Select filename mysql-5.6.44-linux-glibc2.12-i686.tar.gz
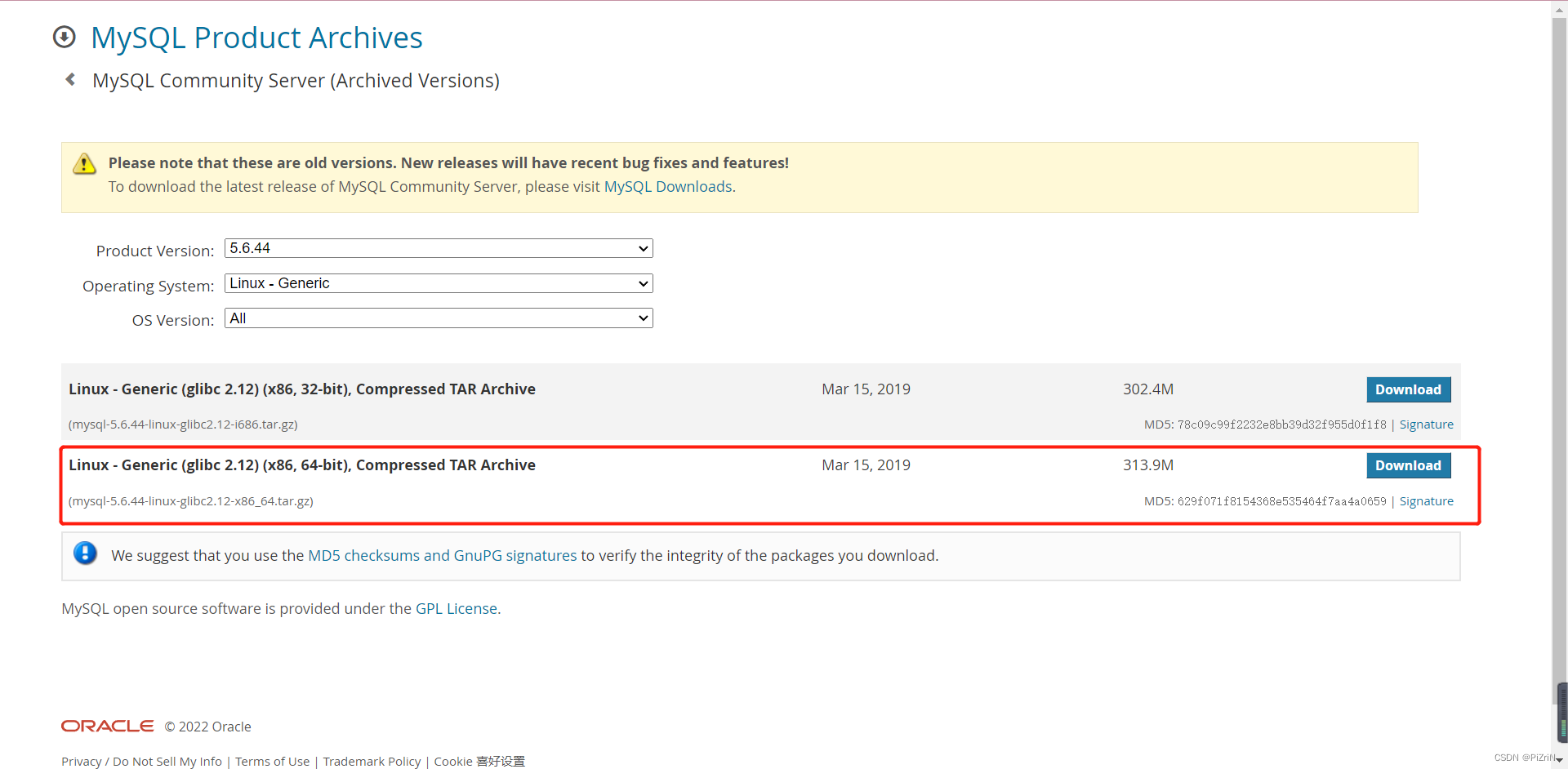 (183, 425)
